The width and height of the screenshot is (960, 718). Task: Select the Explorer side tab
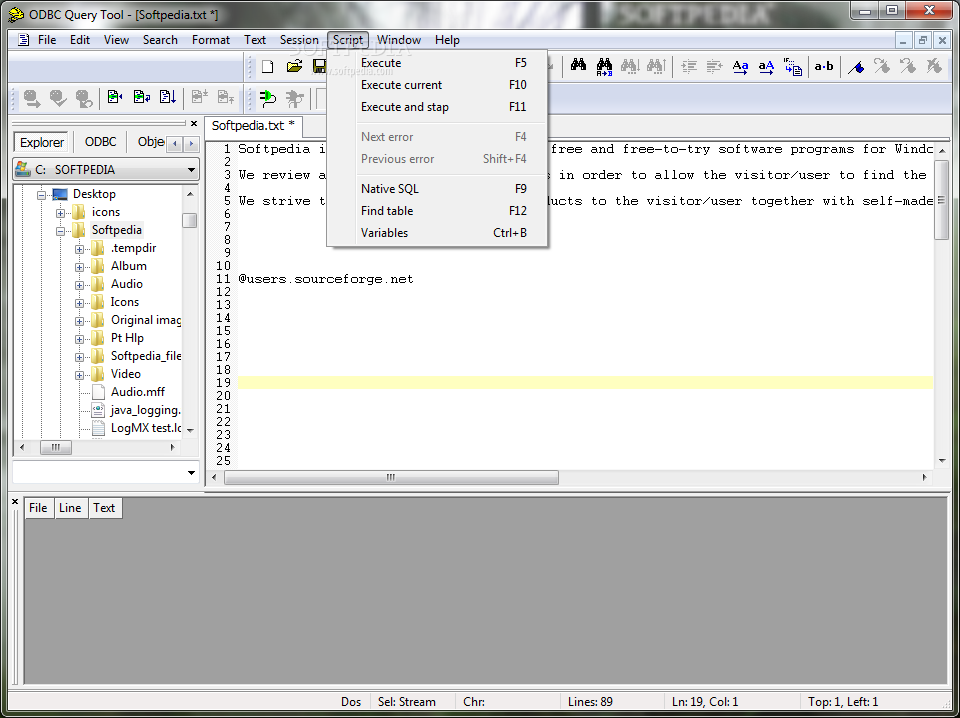[42, 143]
